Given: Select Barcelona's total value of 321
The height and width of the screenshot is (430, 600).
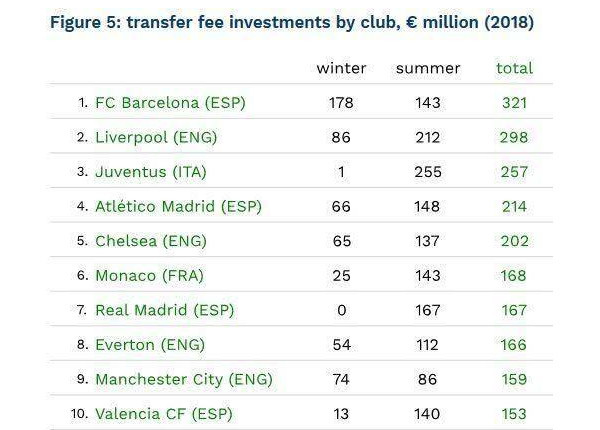Looking at the screenshot, I should pos(514,102).
